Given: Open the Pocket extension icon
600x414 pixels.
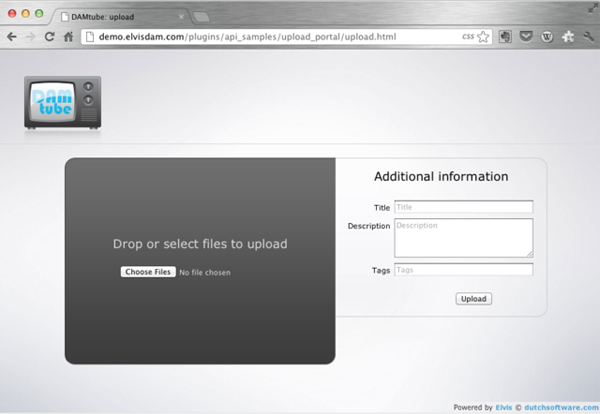Looking at the screenshot, I should [526, 37].
